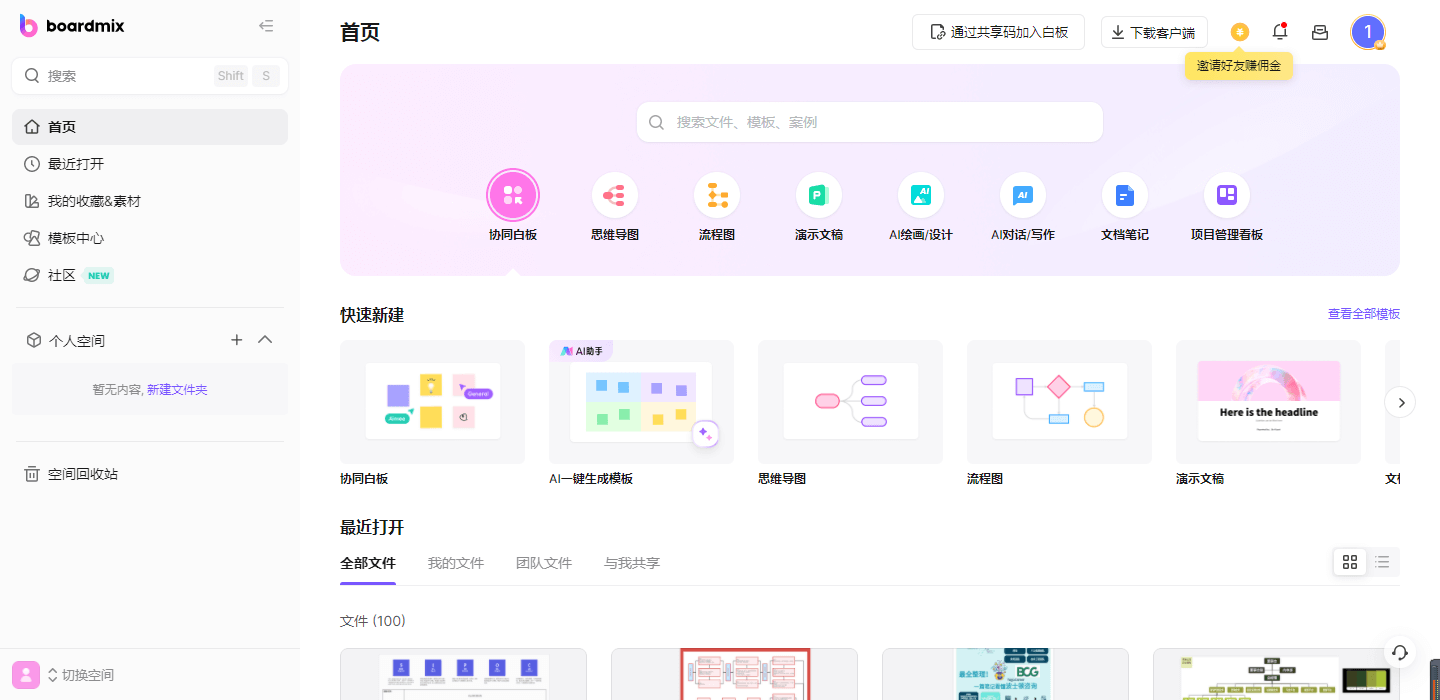The image size is (1440, 700).
Task: Open the first recent file thumbnail
Action: tap(463, 674)
